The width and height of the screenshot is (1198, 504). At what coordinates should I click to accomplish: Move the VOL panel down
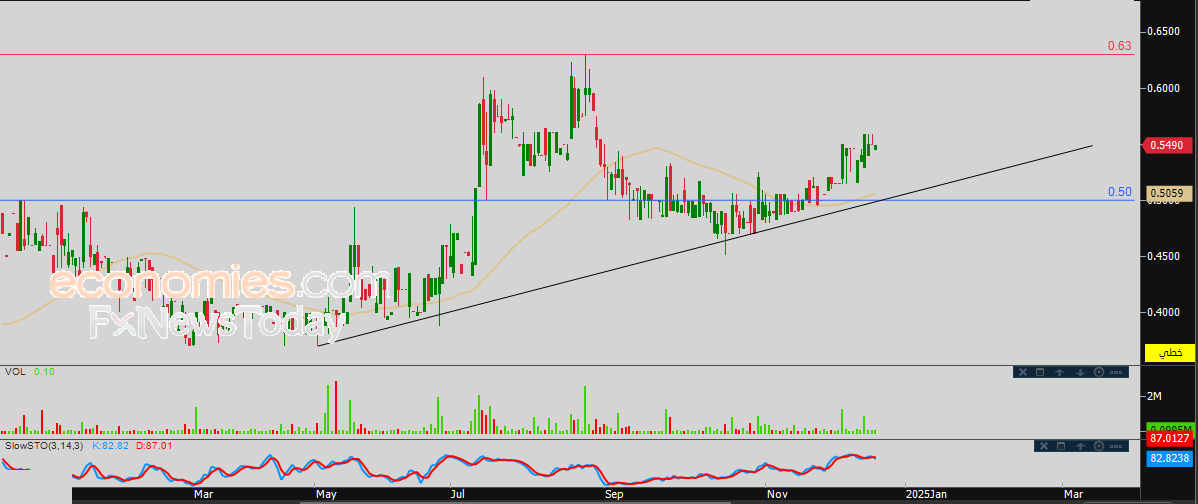pyautogui.click(x=1080, y=372)
